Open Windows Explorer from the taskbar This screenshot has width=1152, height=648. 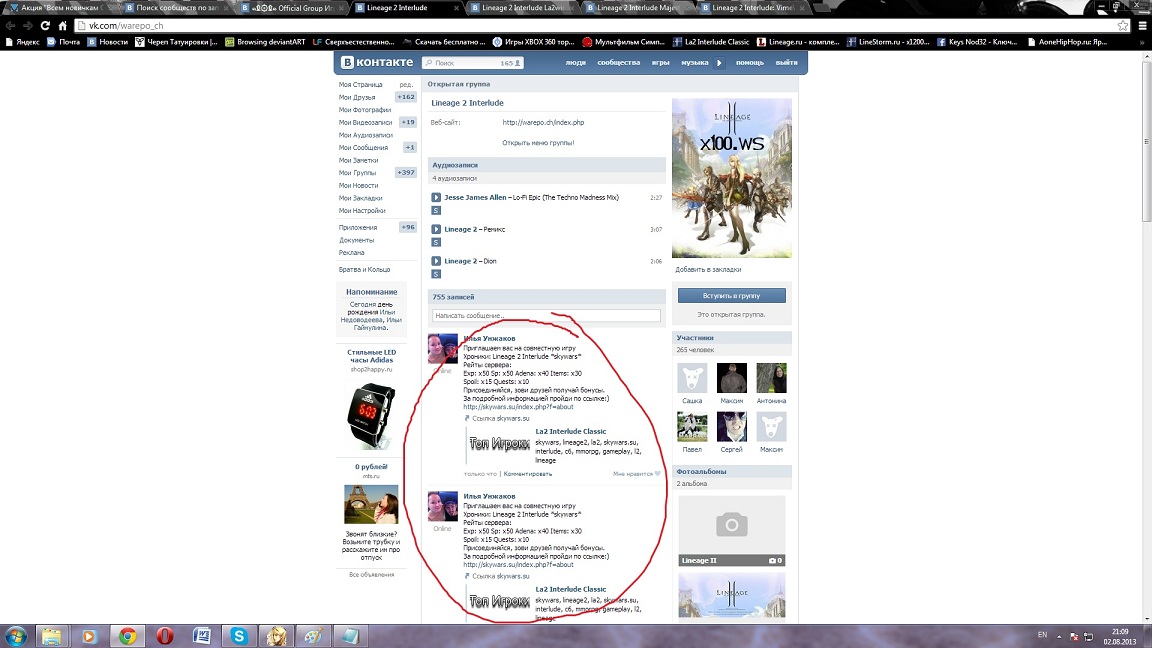[51, 636]
